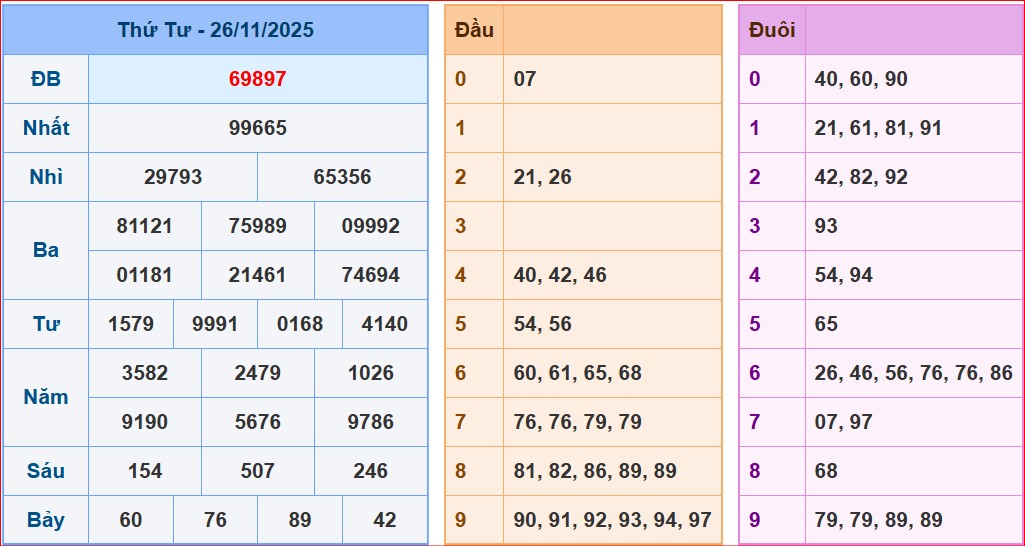Select the Ba prize number 21461
This screenshot has width=1025, height=546.
[258, 275]
